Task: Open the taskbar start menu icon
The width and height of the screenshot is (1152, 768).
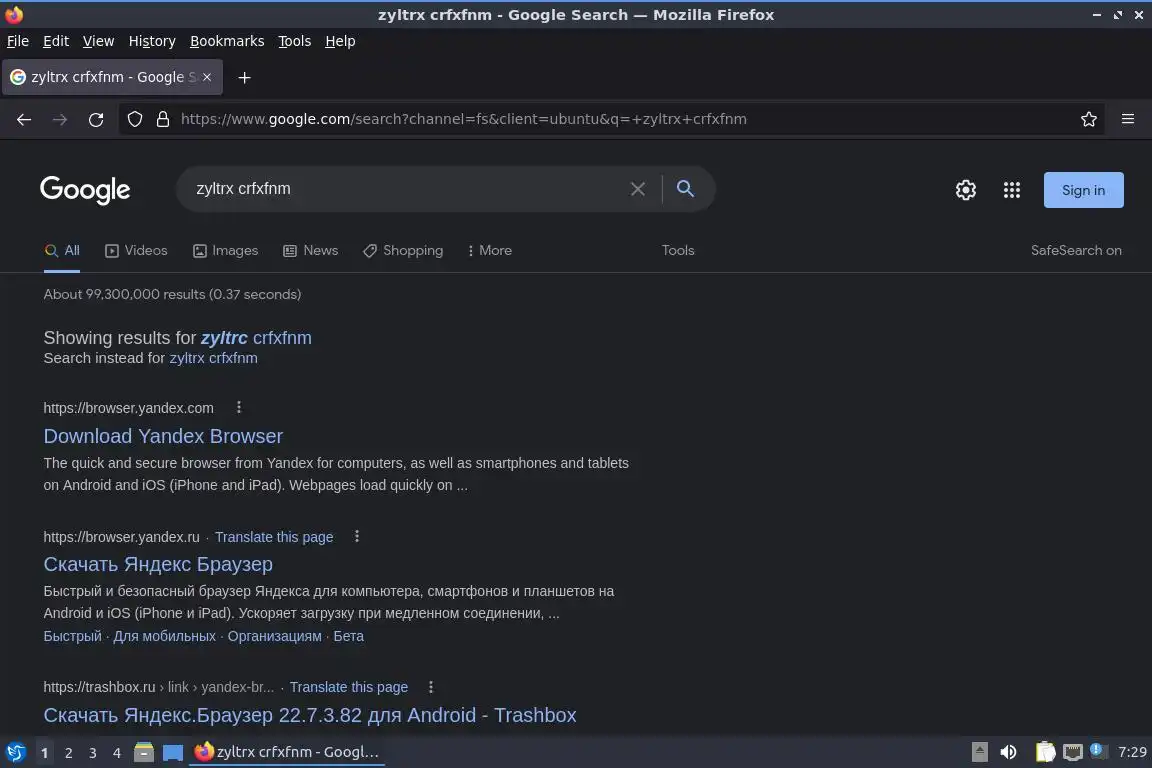Action: pyautogui.click(x=16, y=752)
